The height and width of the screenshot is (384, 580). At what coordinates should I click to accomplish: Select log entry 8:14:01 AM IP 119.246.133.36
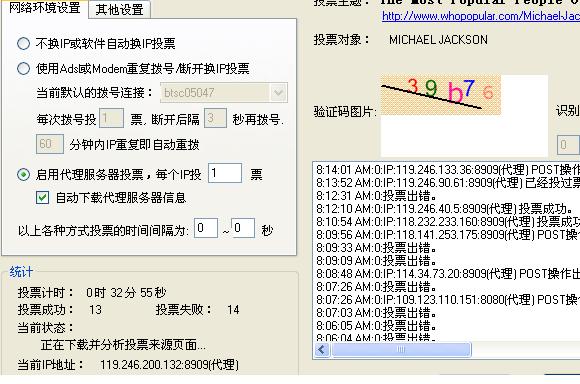tap(448, 170)
